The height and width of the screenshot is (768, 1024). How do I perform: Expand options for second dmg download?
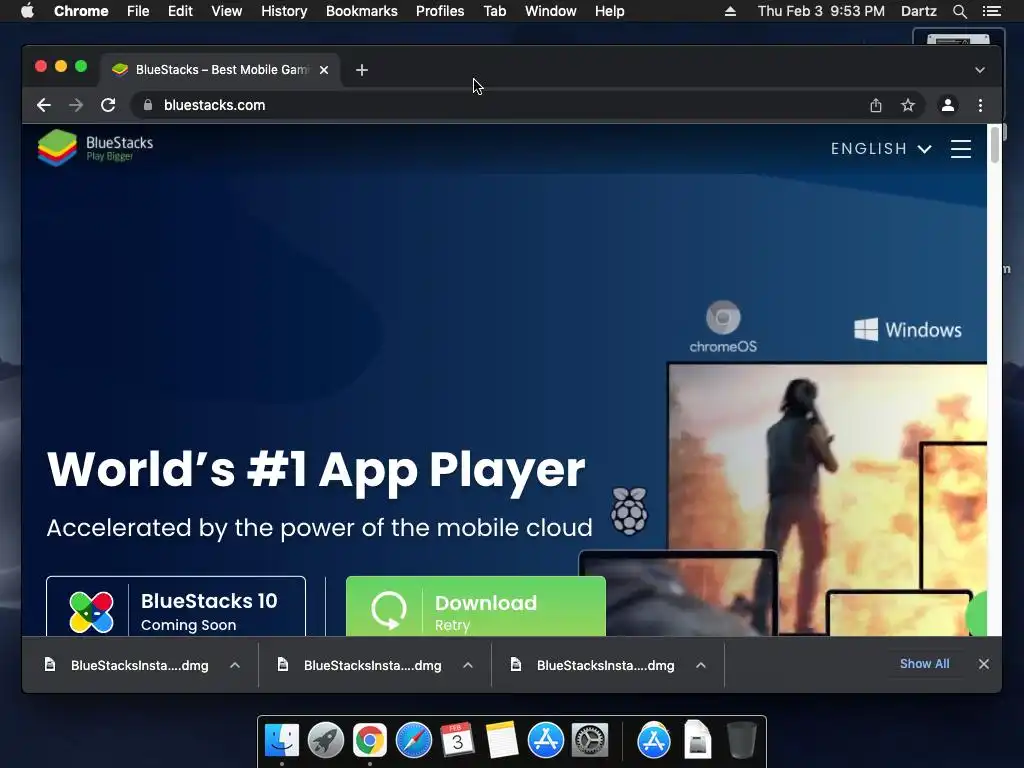click(468, 665)
